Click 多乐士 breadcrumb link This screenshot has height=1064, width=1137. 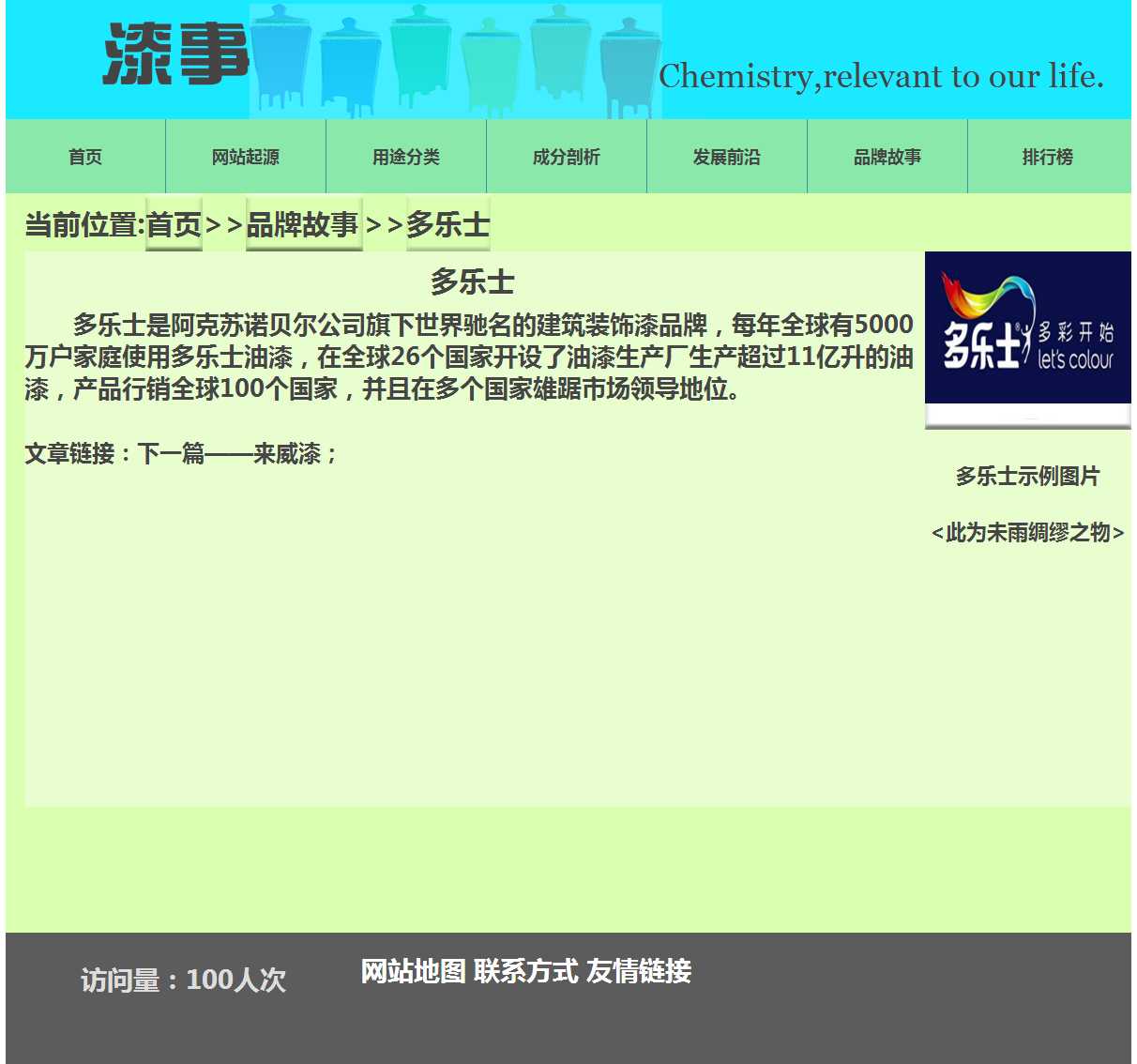447,225
